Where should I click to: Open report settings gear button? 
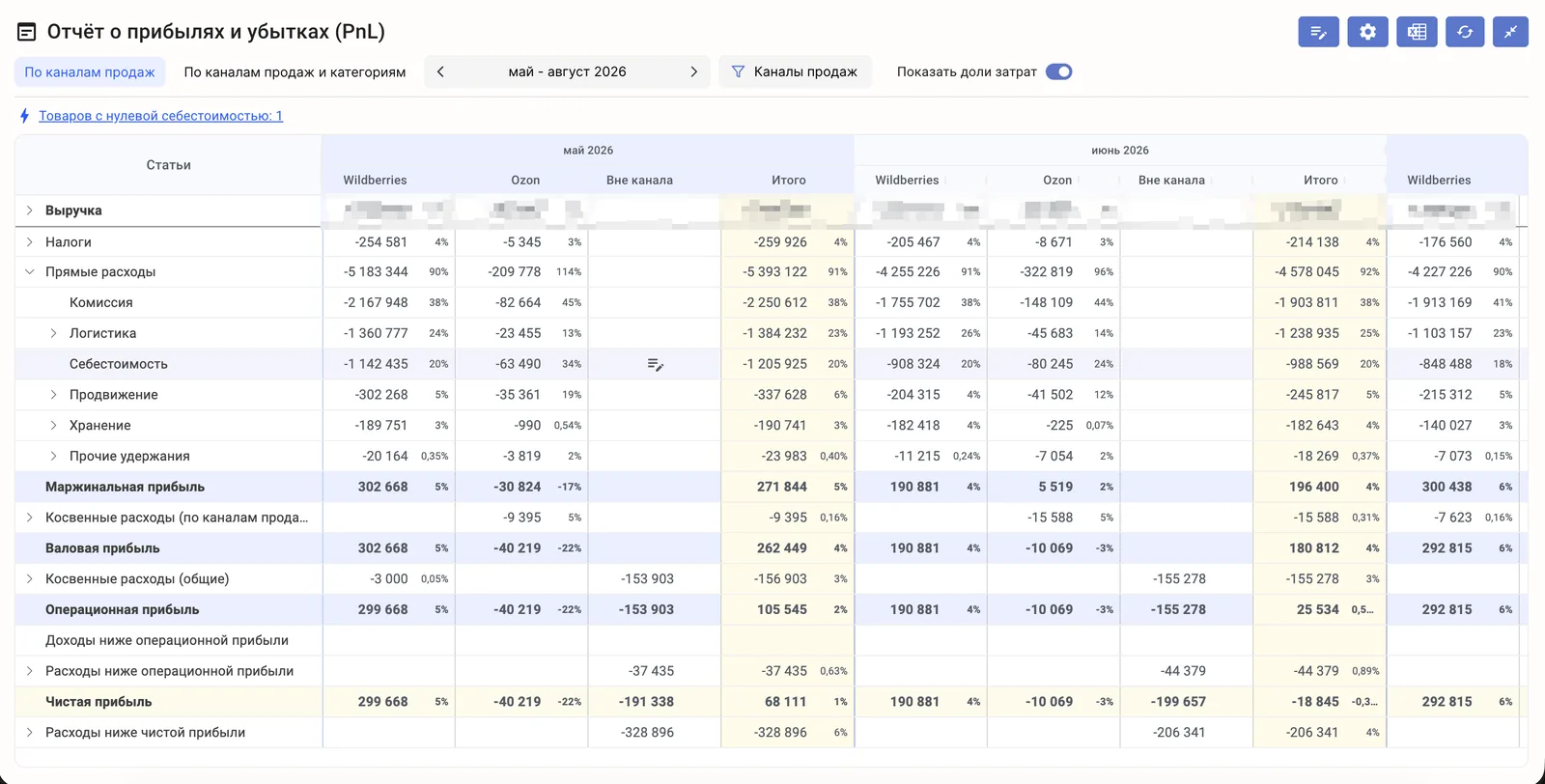click(x=1367, y=32)
